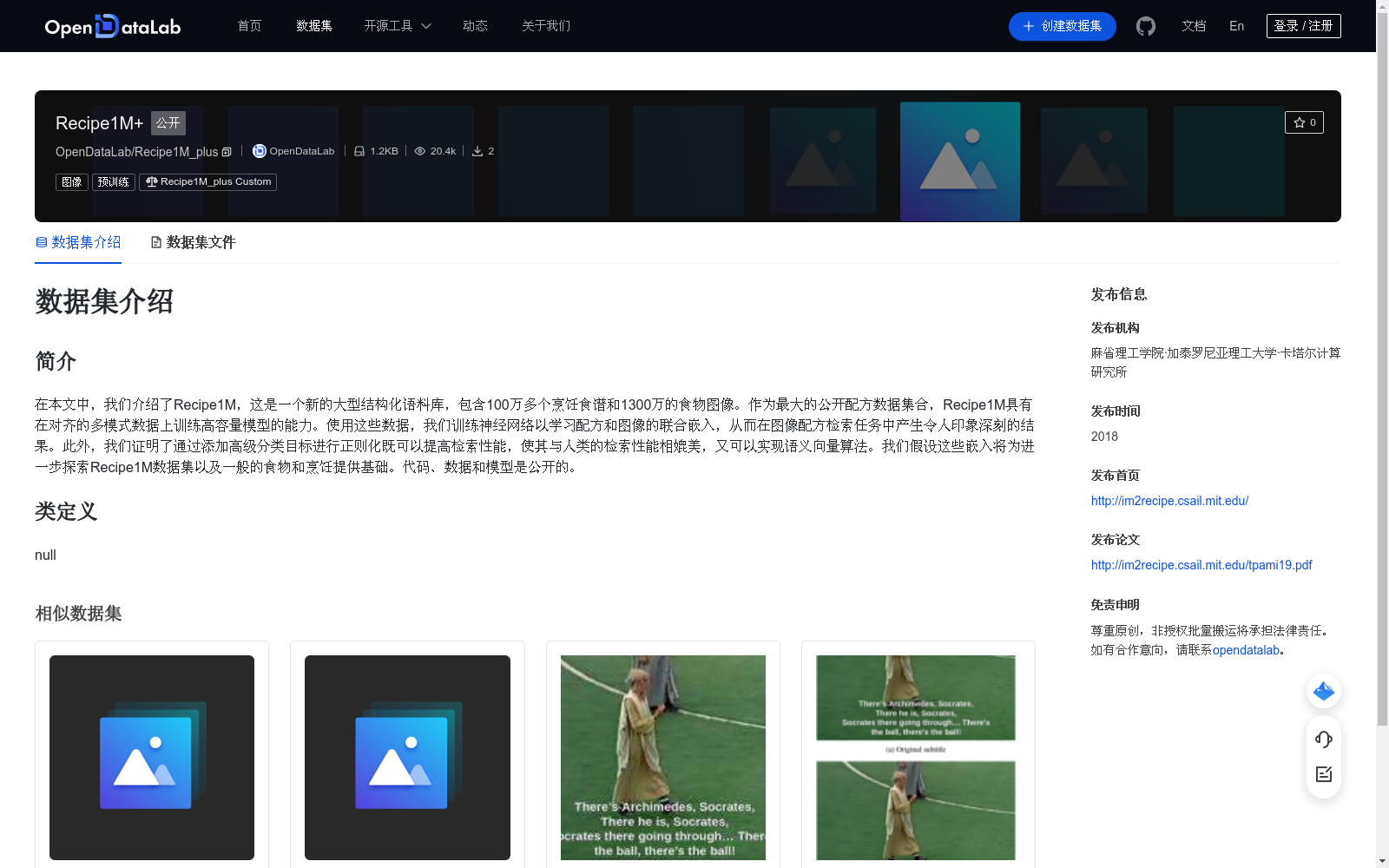Click the 公开 public status badge
This screenshot has width=1389, height=868.
pyautogui.click(x=168, y=122)
